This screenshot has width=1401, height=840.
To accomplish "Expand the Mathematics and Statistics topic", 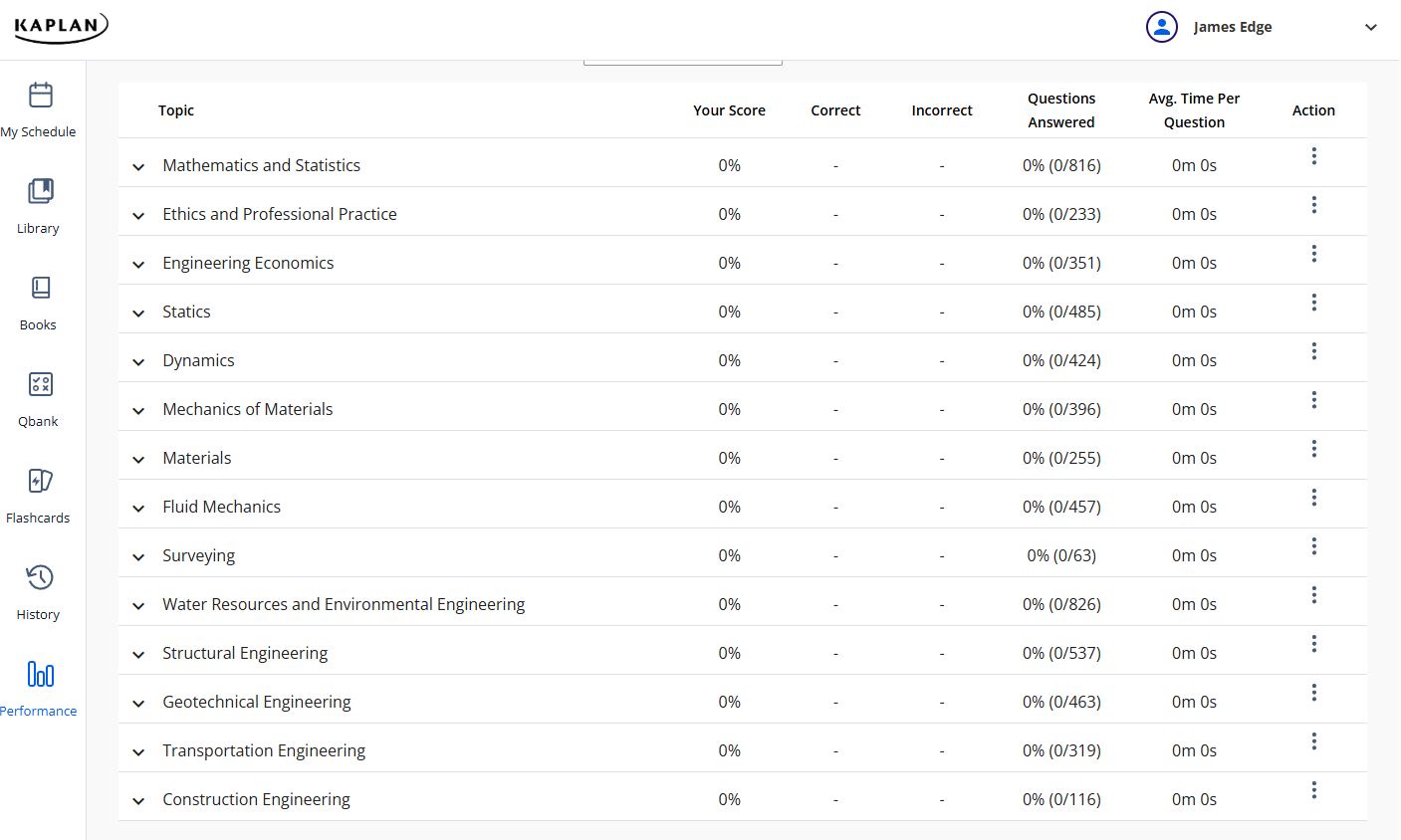I will [138, 167].
